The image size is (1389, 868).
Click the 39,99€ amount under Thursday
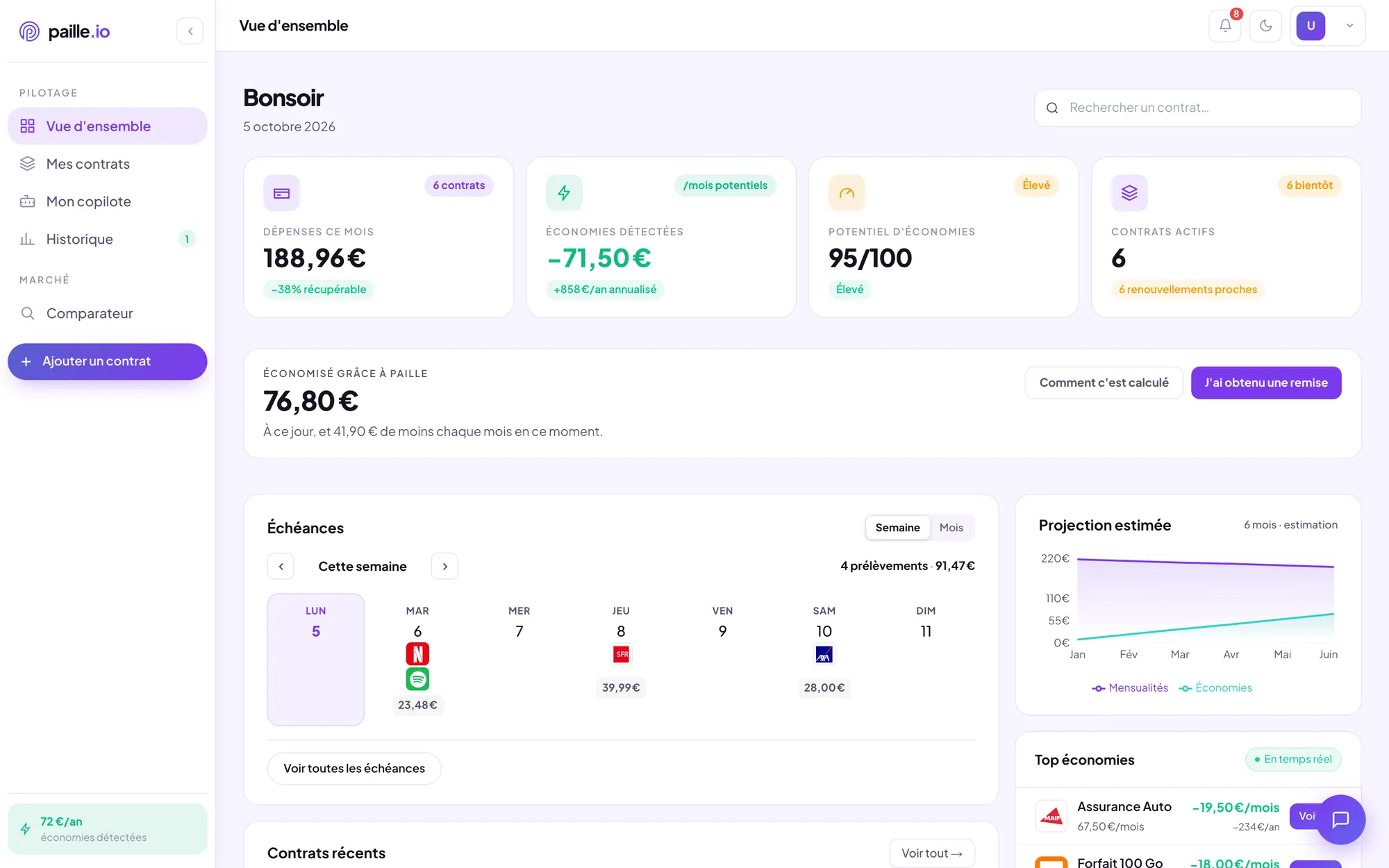[x=621, y=687]
